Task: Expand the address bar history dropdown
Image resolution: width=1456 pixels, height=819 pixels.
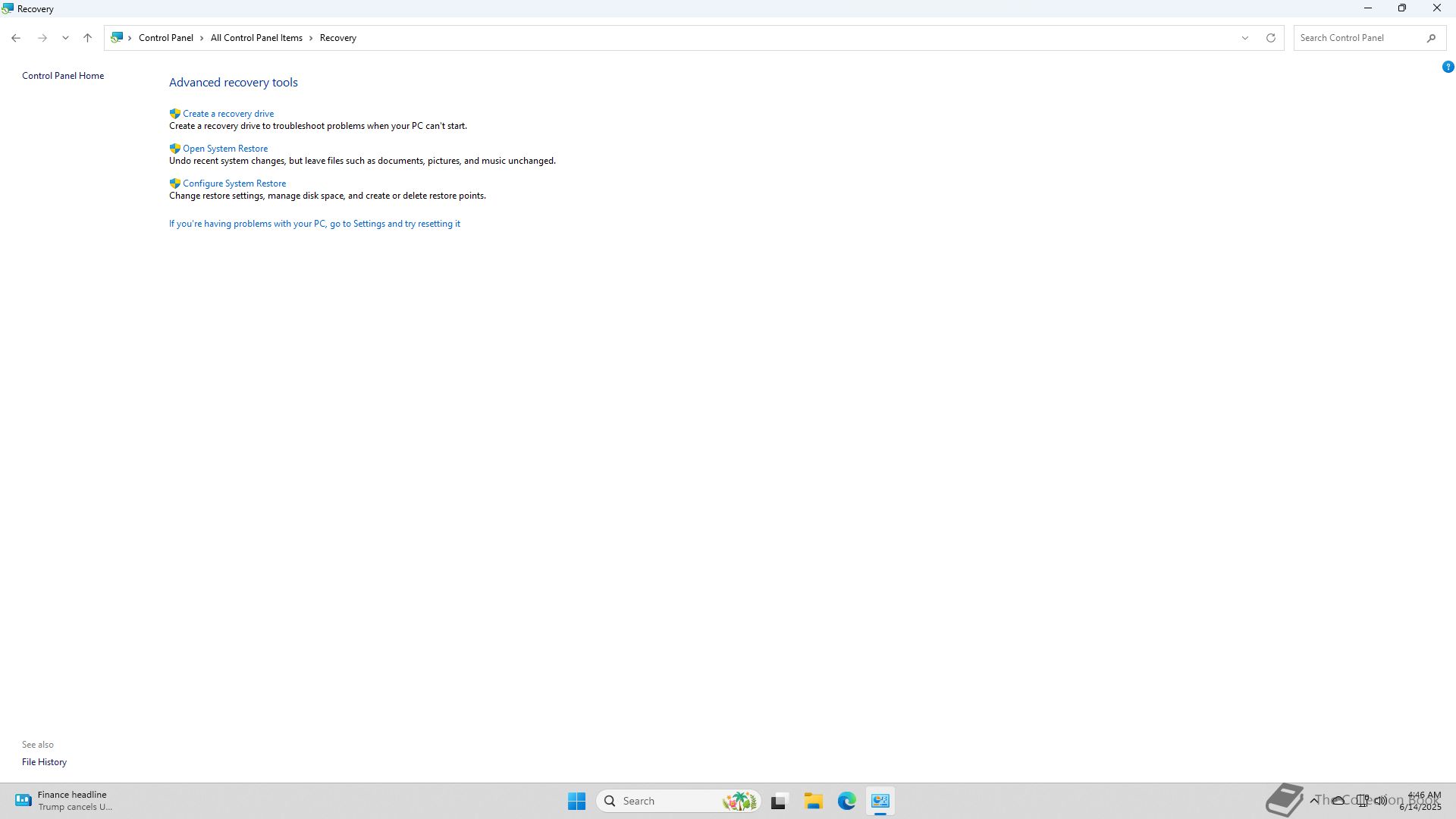Action: pyautogui.click(x=1244, y=38)
